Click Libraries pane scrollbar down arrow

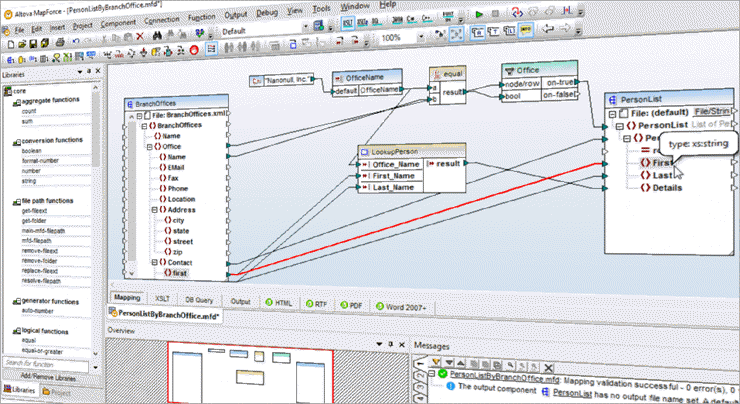click(96, 353)
